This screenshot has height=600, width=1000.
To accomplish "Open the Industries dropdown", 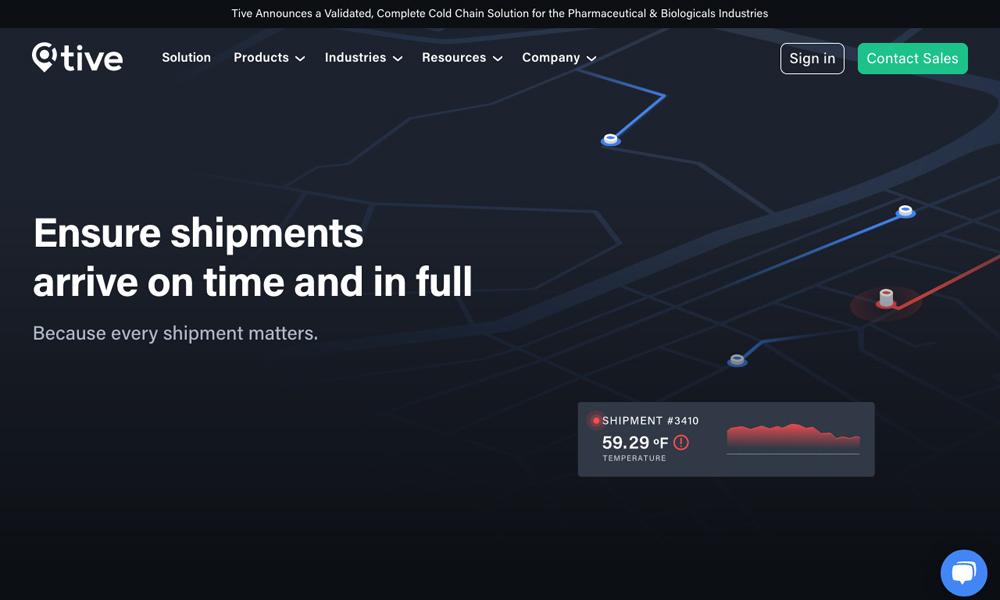I will (x=363, y=58).
